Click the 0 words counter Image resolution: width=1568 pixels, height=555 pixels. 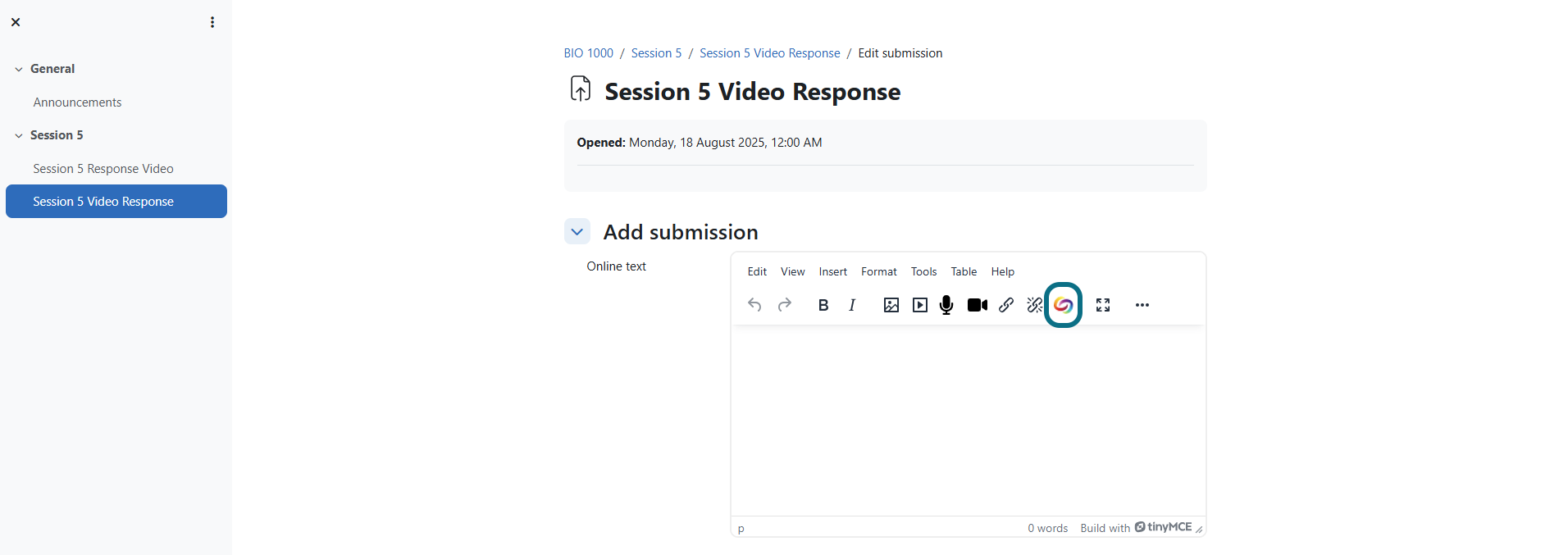[x=1048, y=529]
